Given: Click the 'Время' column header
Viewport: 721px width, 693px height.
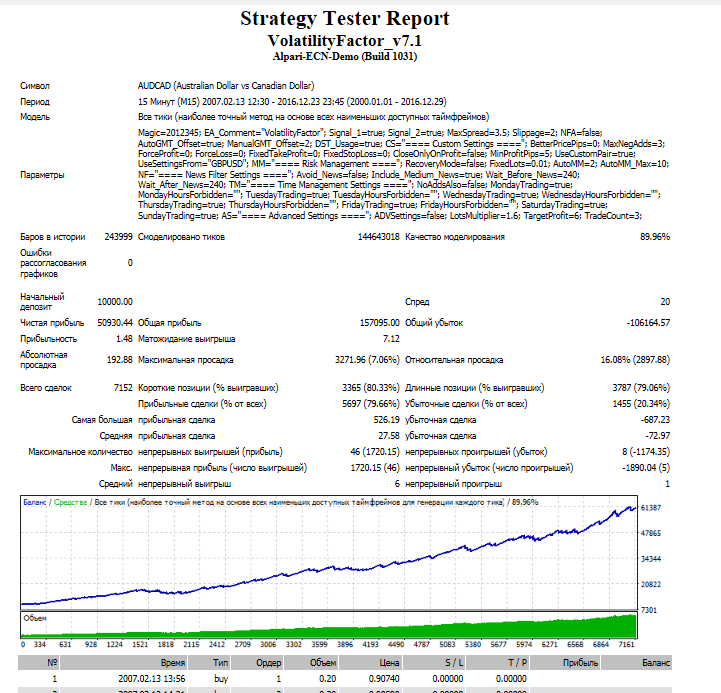Looking at the screenshot, I should [x=173, y=663].
